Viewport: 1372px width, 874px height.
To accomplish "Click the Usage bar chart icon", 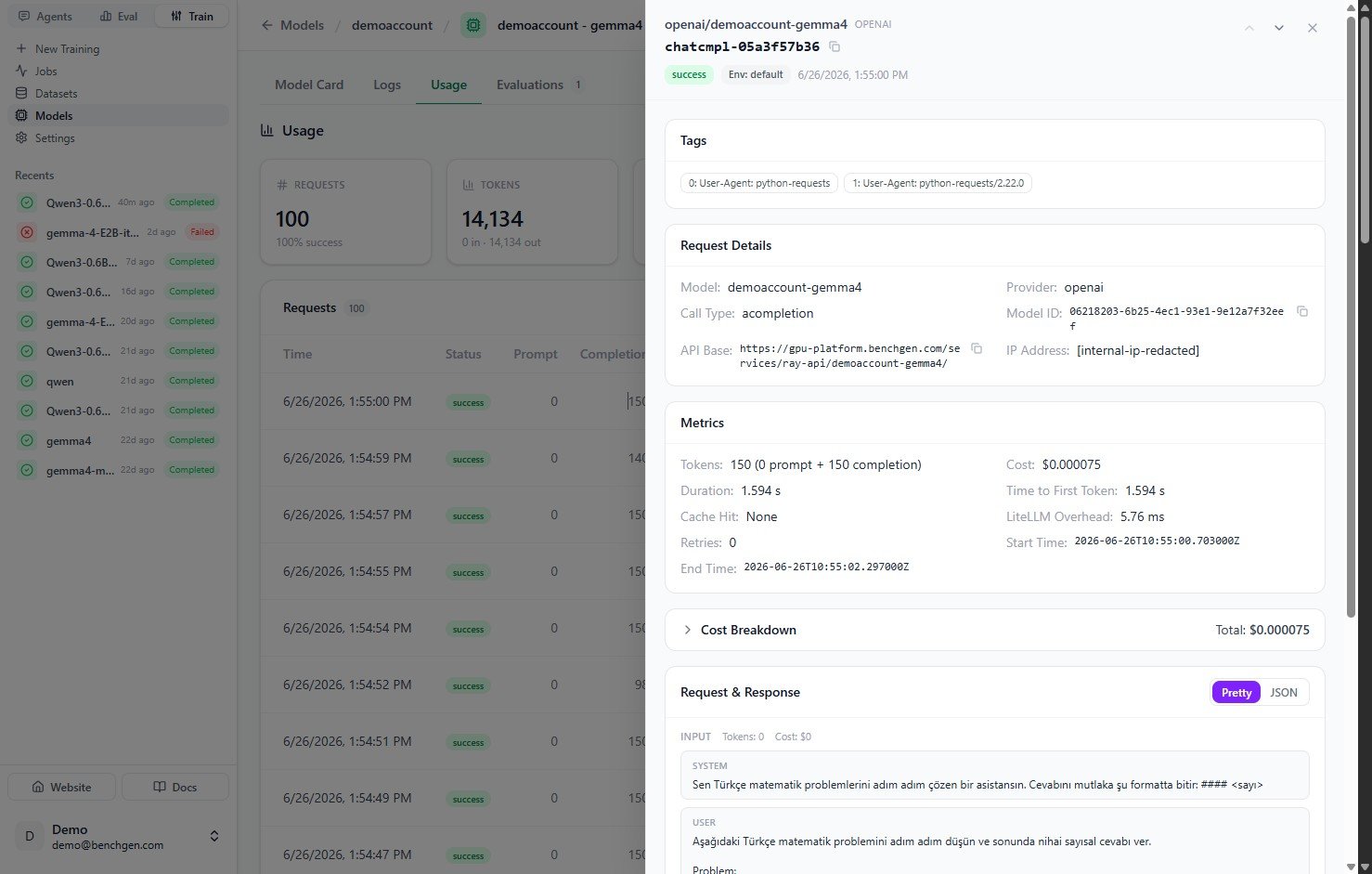I will click(x=267, y=130).
